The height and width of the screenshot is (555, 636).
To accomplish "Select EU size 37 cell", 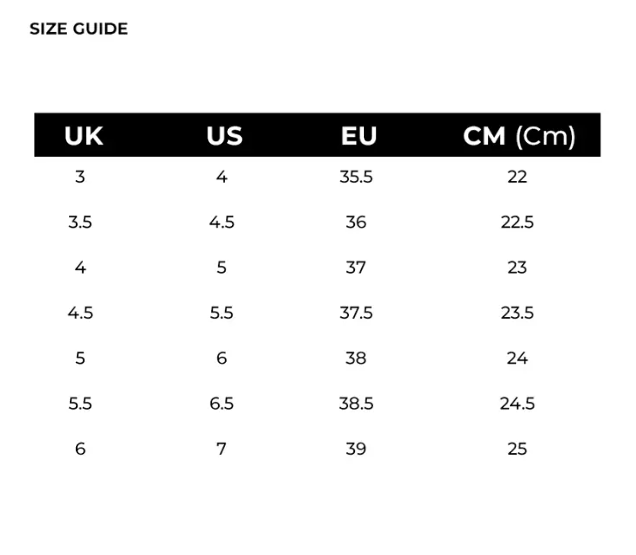I will 356,268.
